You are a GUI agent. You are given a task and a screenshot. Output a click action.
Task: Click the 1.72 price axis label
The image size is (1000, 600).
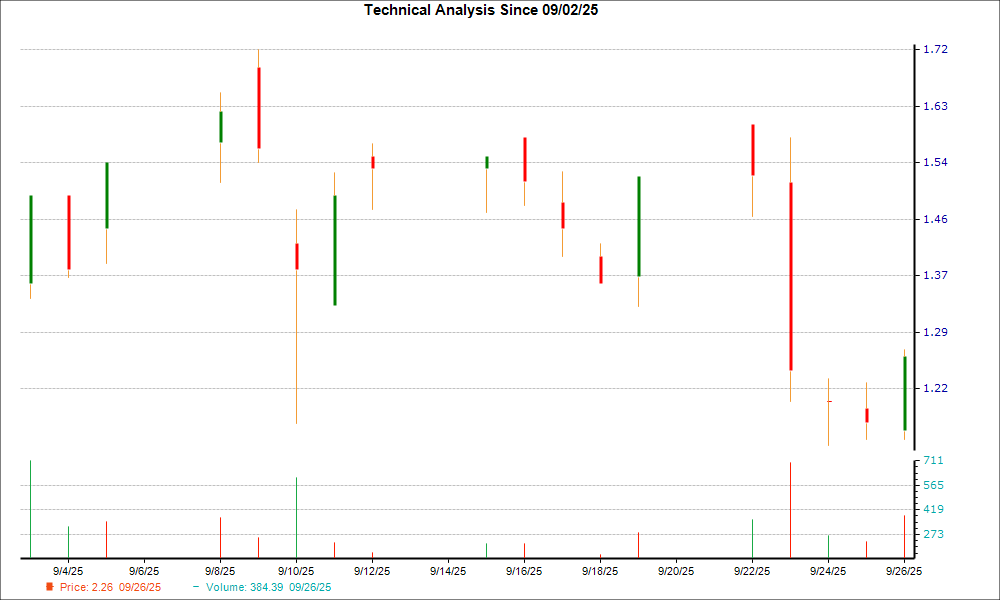pyautogui.click(x=935, y=50)
